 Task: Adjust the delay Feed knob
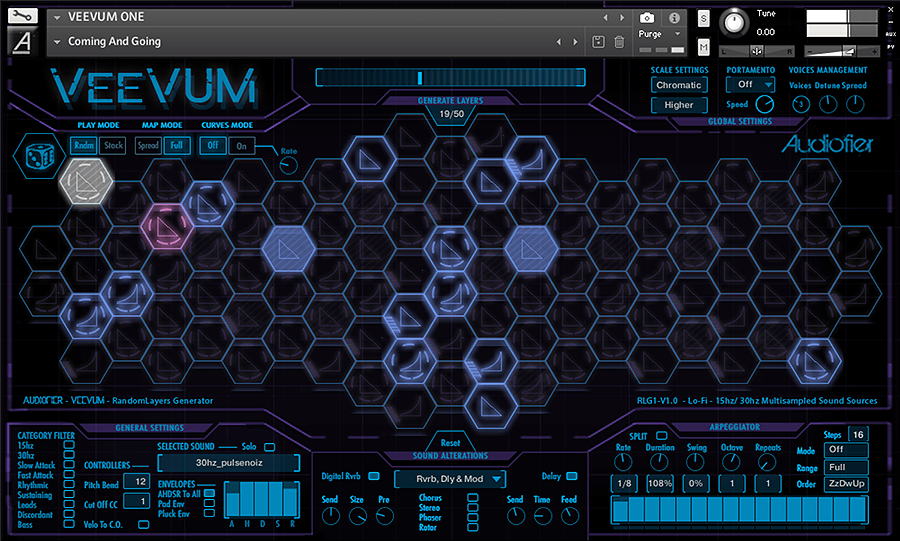(x=569, y=516)
